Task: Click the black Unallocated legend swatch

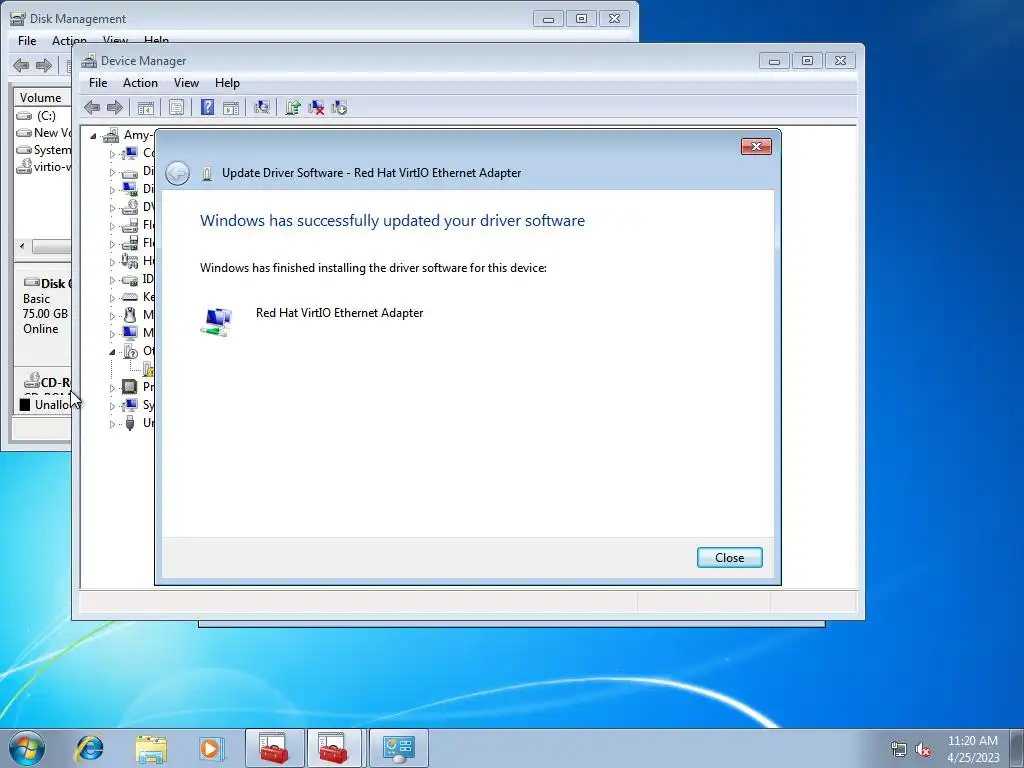Action: pos(25,405)
